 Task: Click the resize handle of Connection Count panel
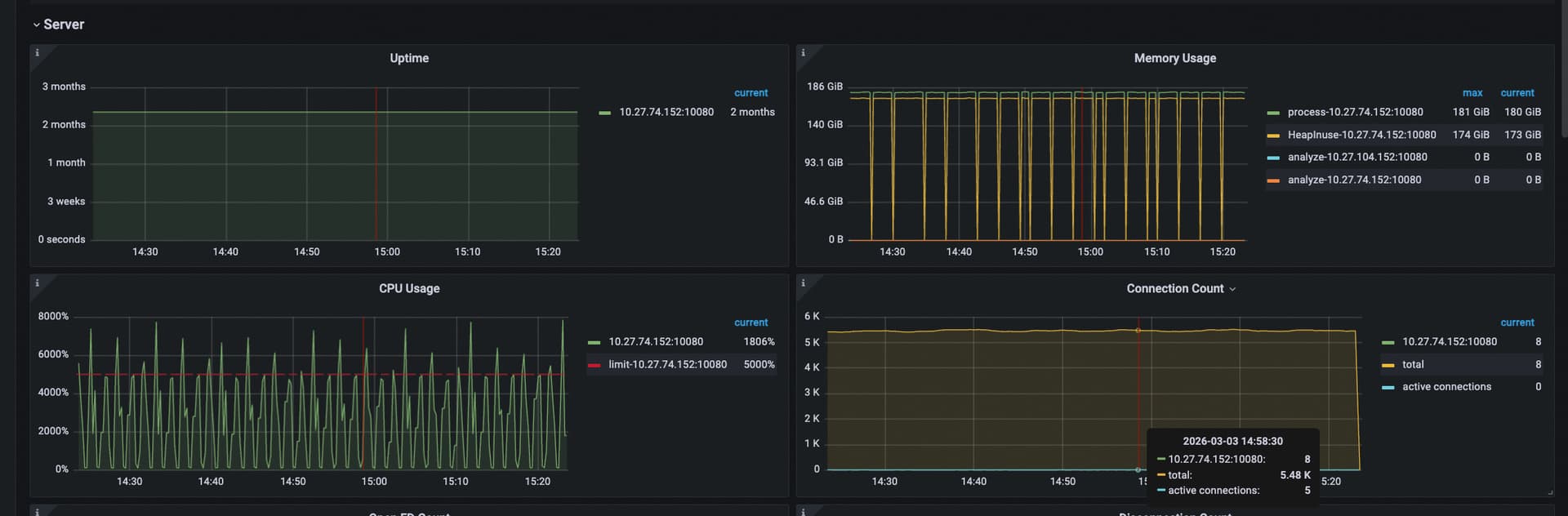click(x=1549, y=492)
